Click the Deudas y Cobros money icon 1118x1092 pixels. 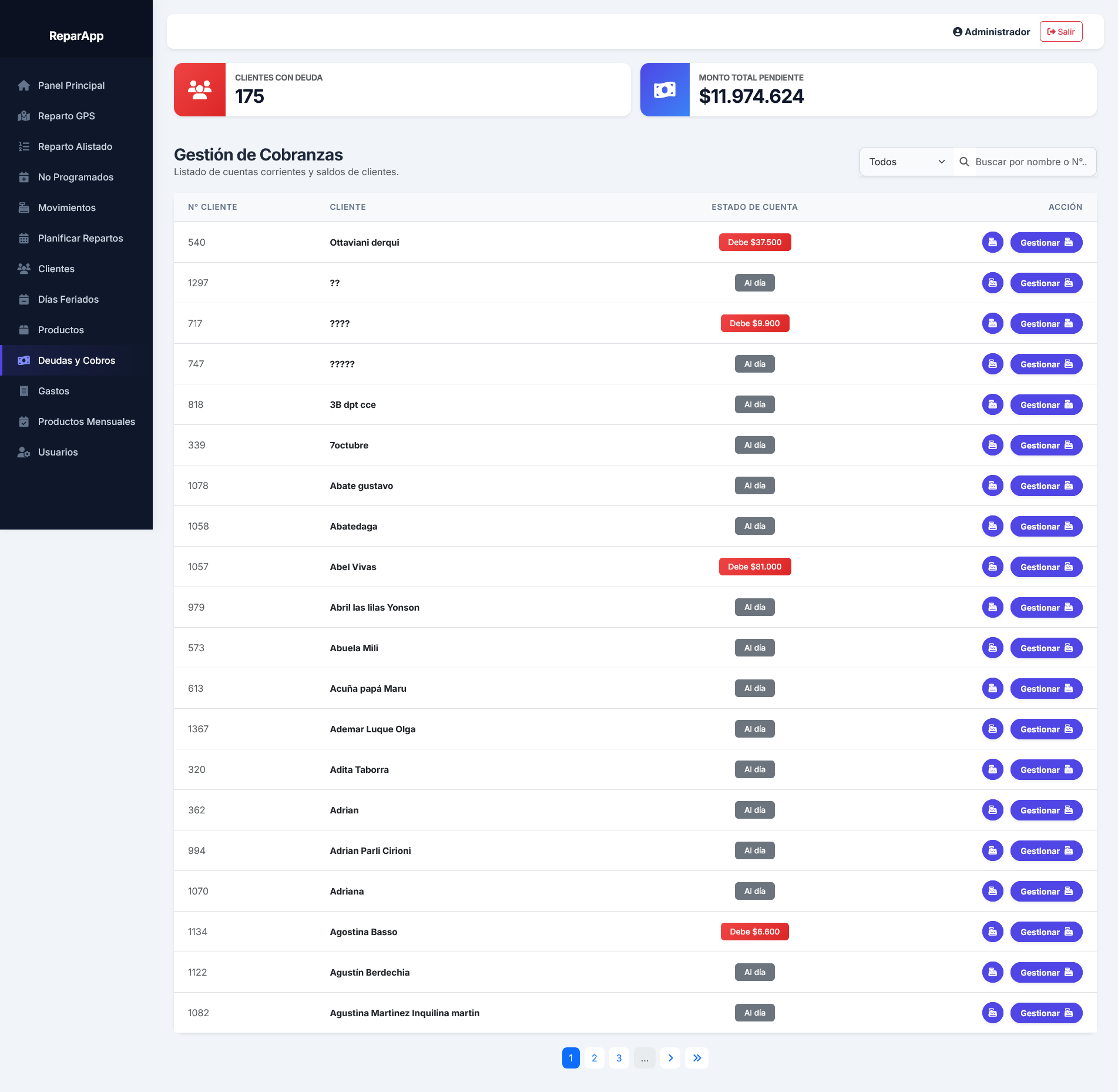click(x=24, y=360)
